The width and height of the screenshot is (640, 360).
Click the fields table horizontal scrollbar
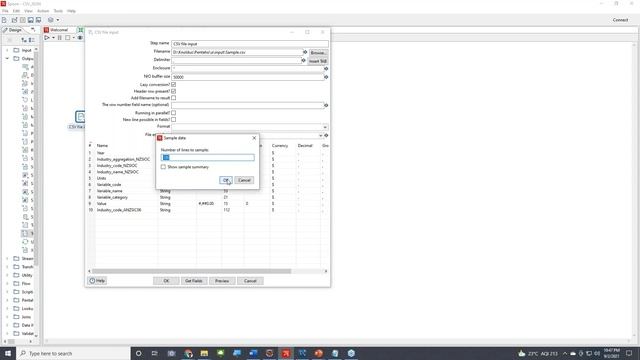point(191,271)
